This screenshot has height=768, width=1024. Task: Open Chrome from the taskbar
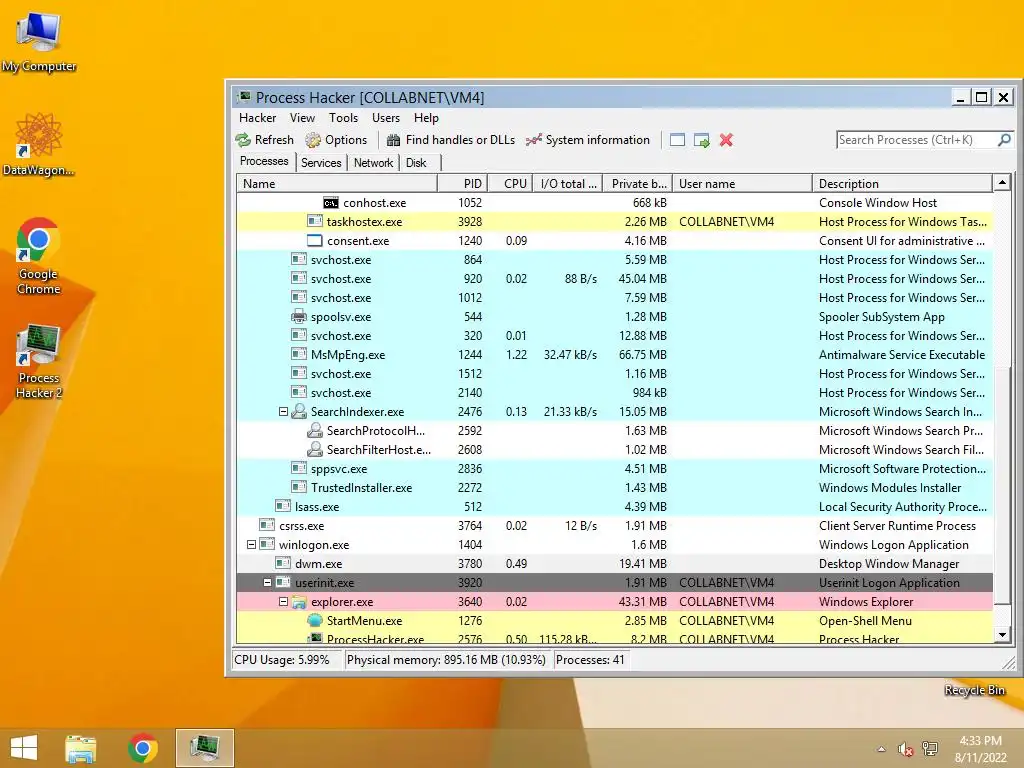tap(142, 748)
